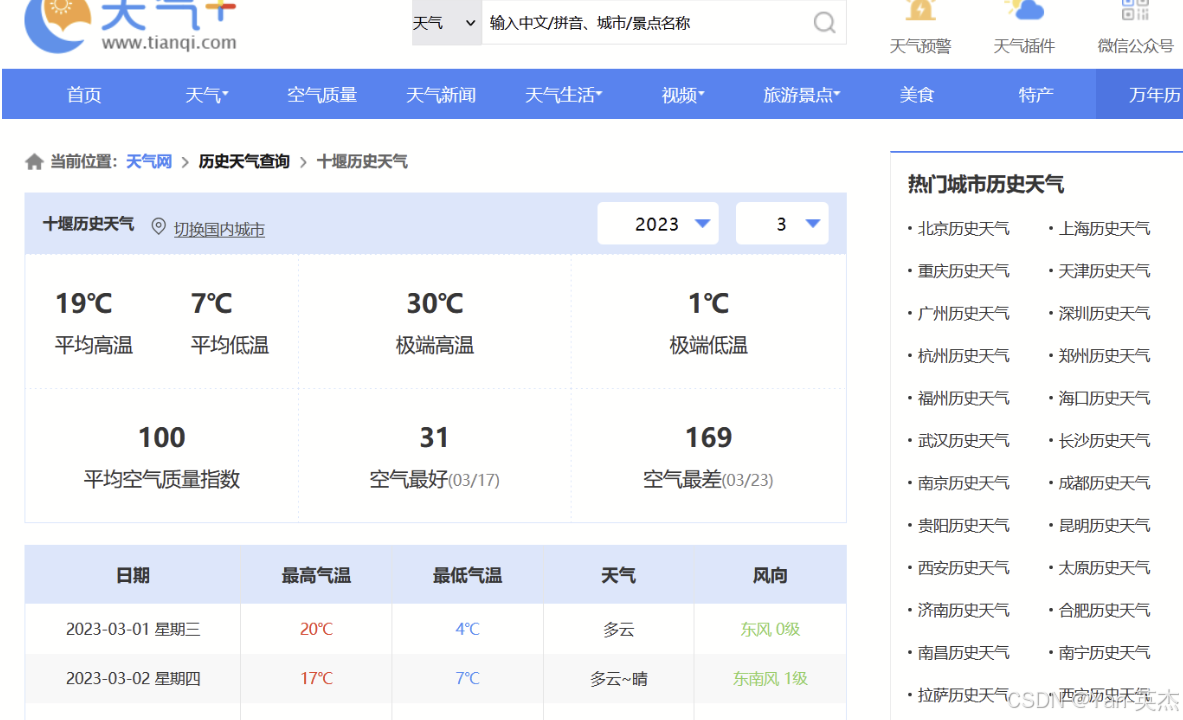Image resolution: width=1183 pixels, height=720 pixels.
Task: Open 成都历史天气 in popular cities
Action: (x=1104, y=483)
